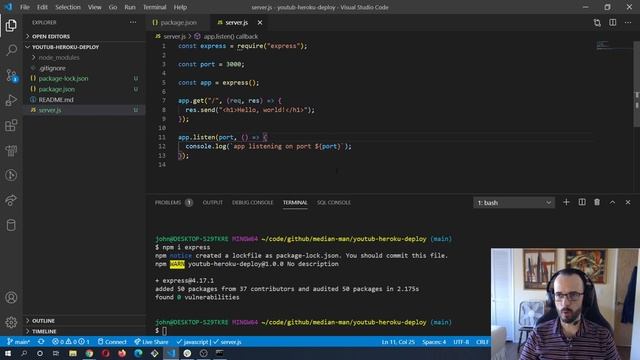This screenshot has width=640, height=360.
Task: Open the Live Share activity bar icon
Action: [x=11, y=200]
